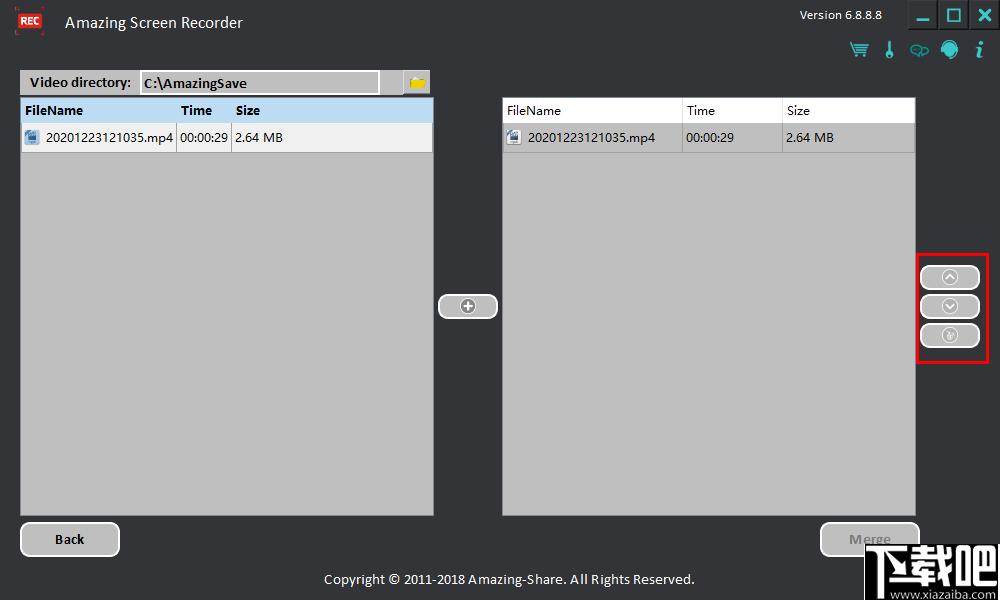
Task: Click the REC logo icon
Action: (29, 21)
